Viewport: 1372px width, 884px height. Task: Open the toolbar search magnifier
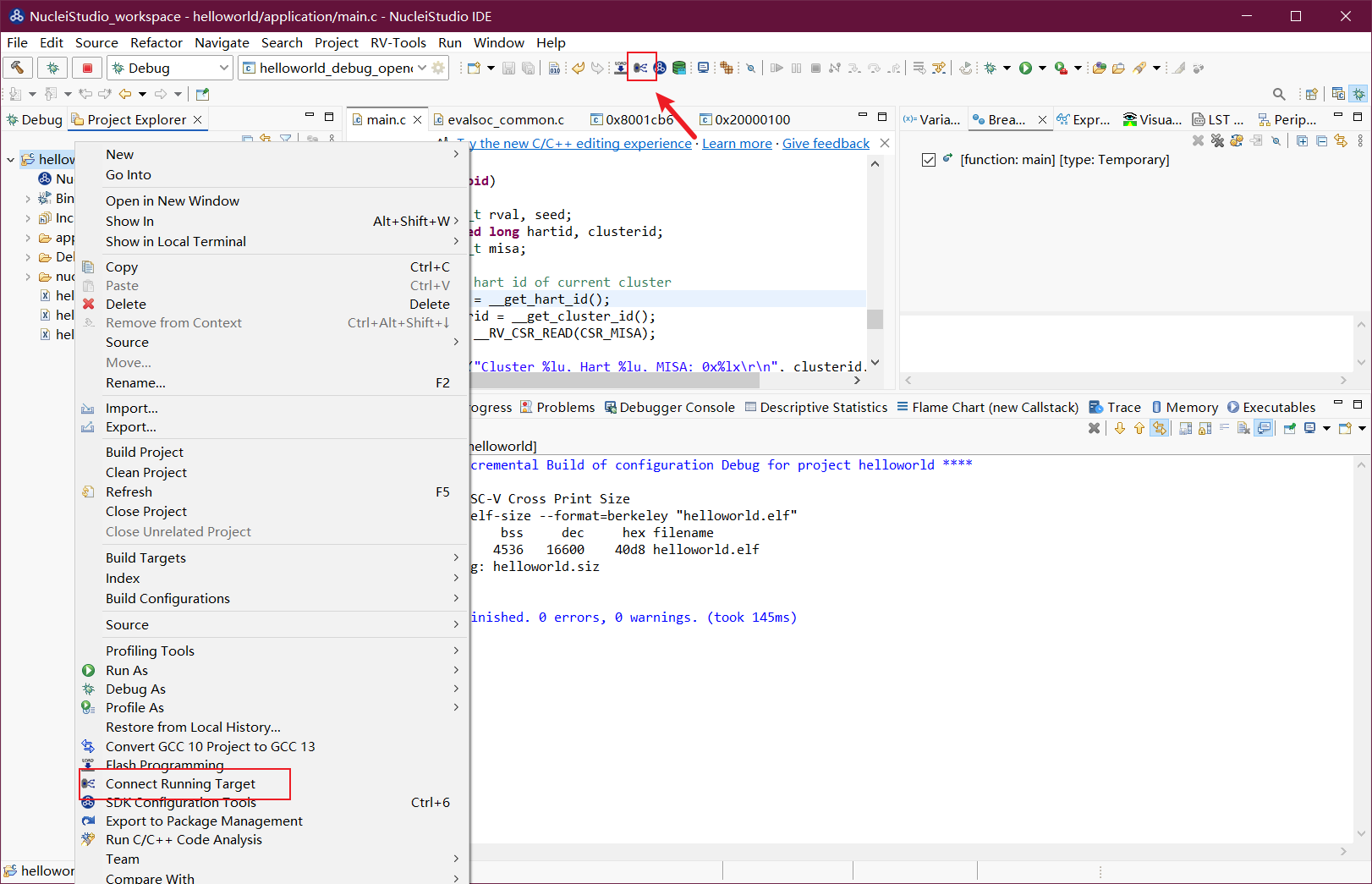click(1279, 94)
